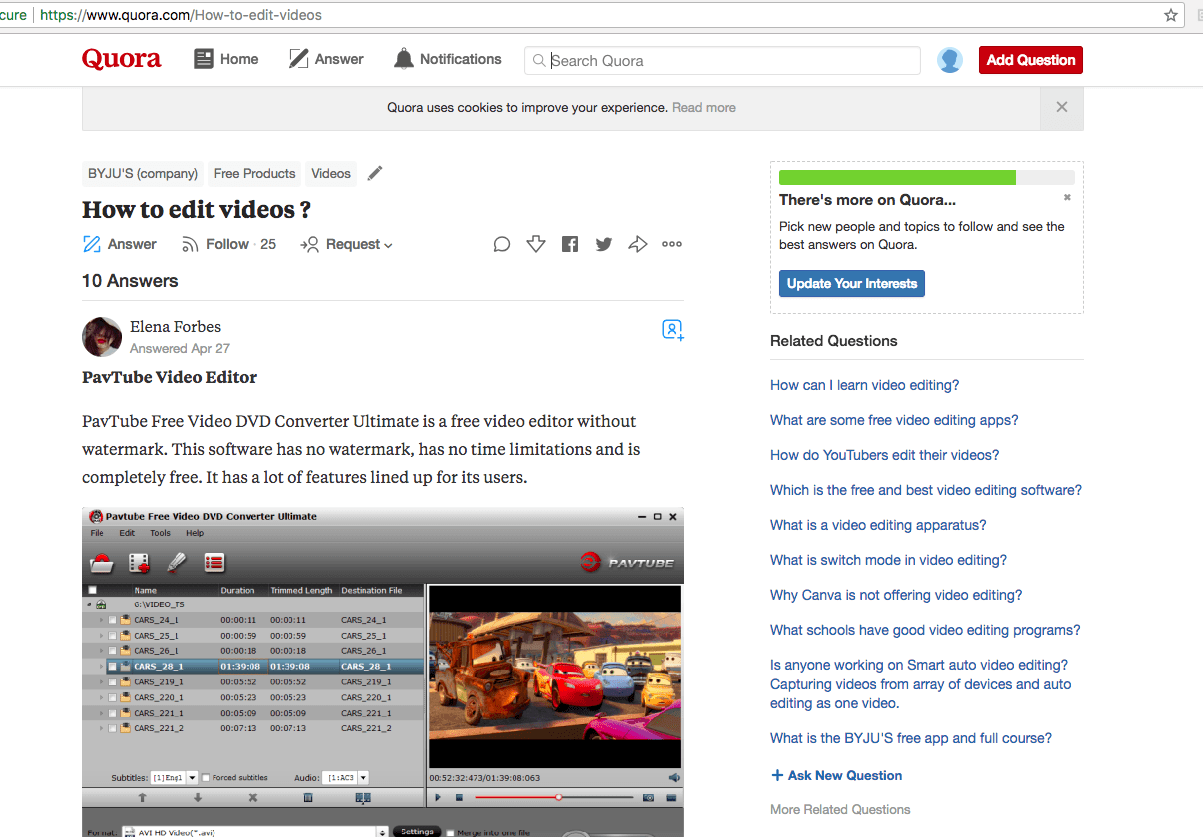This screenshot has height=837, width=1203.
Task: Click Ask New Question link
Action: 836,775
